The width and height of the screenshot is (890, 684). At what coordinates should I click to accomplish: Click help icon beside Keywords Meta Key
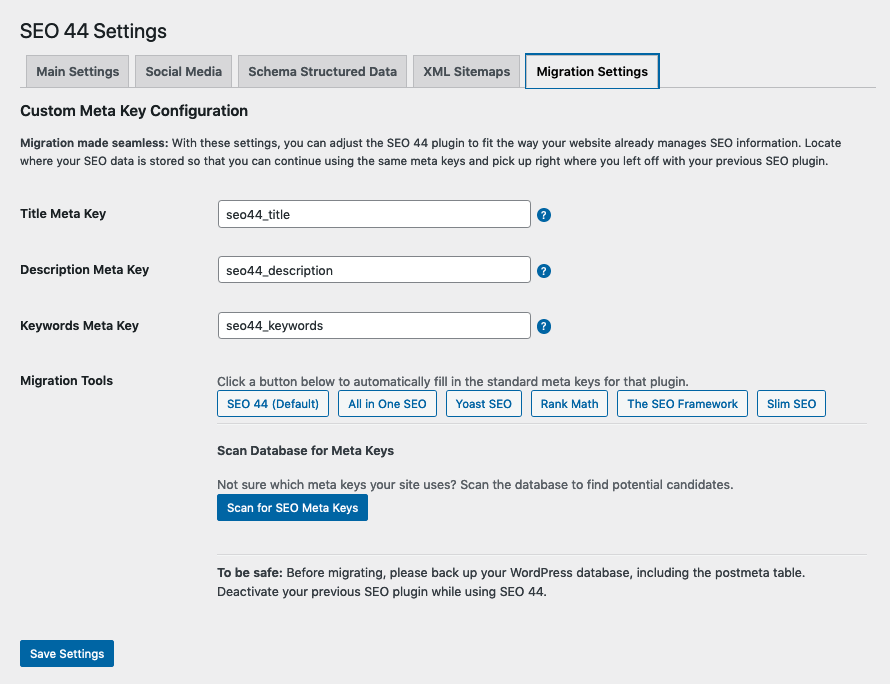[x=544, y=326]
